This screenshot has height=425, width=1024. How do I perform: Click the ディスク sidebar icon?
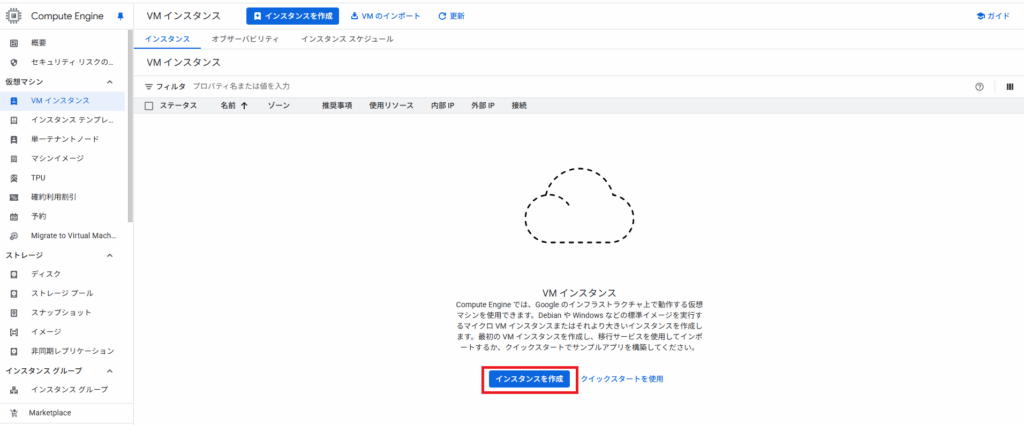click(14, 274)
